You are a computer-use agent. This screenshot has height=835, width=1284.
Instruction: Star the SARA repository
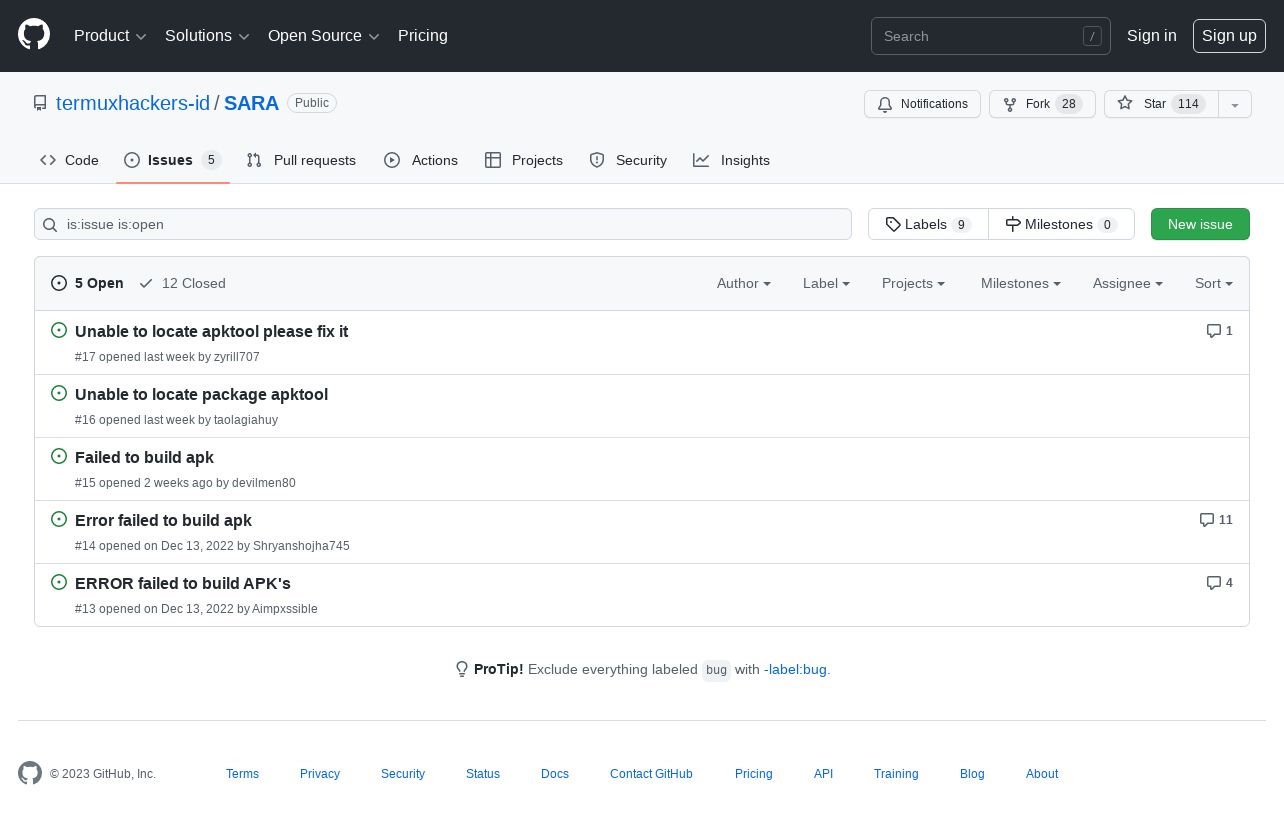tap(1161, 104)
